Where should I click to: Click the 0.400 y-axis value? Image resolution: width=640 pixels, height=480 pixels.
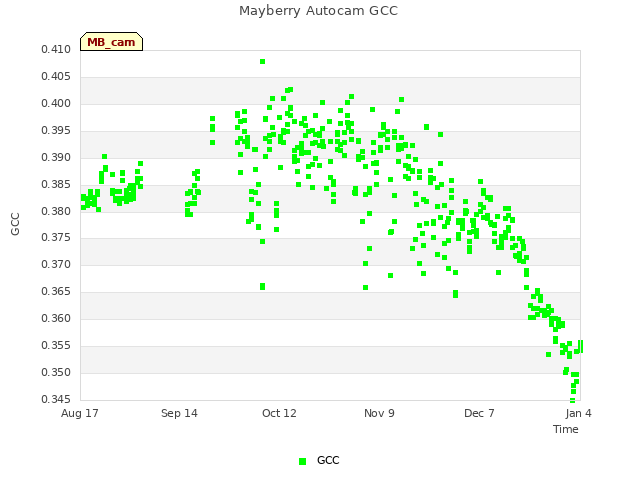(x=56, y=104)
